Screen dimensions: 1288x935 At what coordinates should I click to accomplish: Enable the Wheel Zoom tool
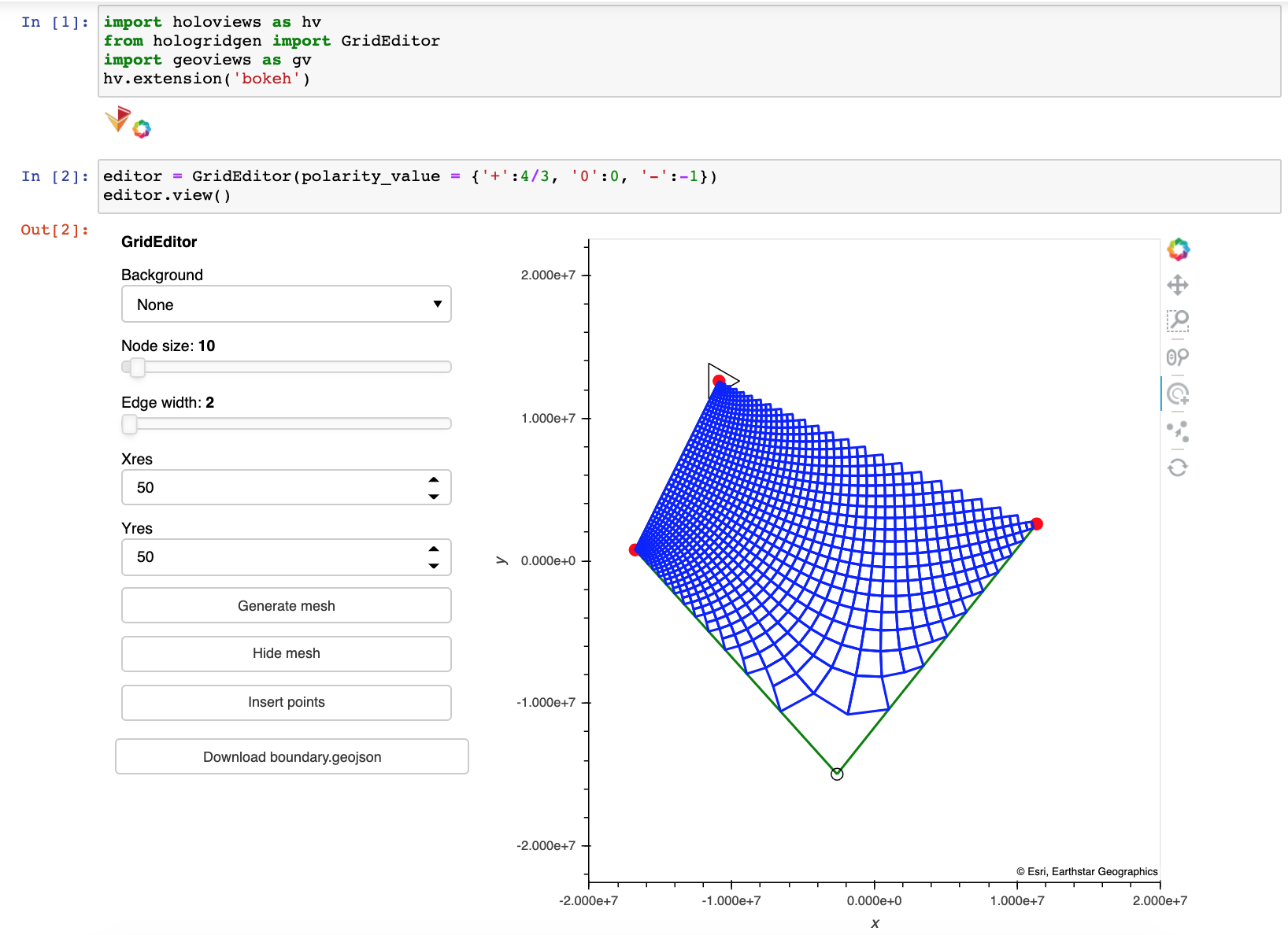pos(1179,357)
